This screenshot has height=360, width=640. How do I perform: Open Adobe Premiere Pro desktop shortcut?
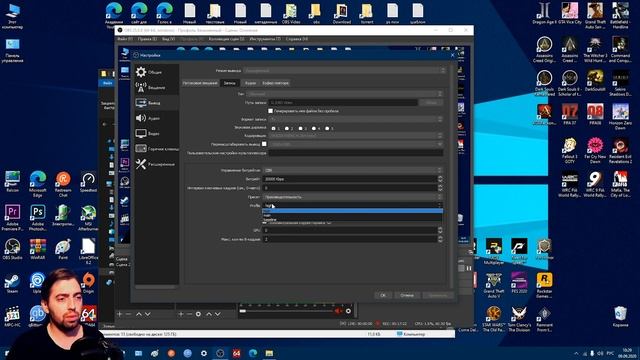click(x=12, y=217)
